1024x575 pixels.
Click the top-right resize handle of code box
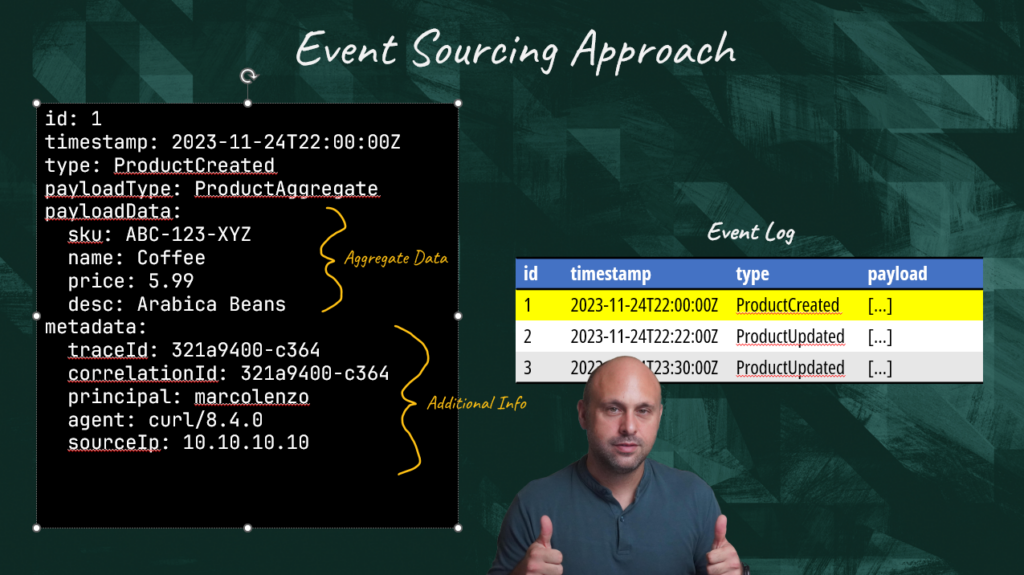[458, 103]
